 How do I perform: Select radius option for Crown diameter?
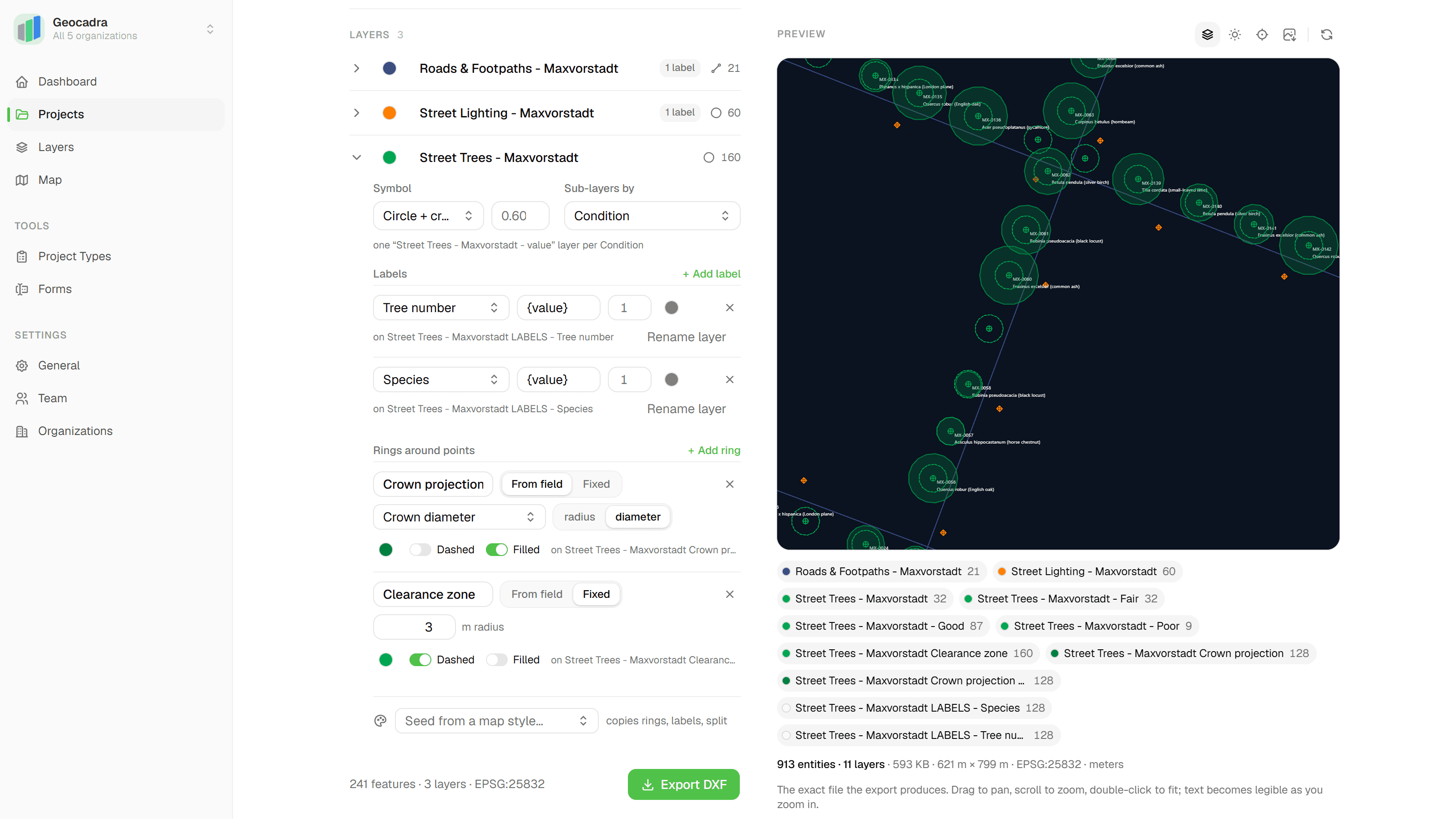579,516
